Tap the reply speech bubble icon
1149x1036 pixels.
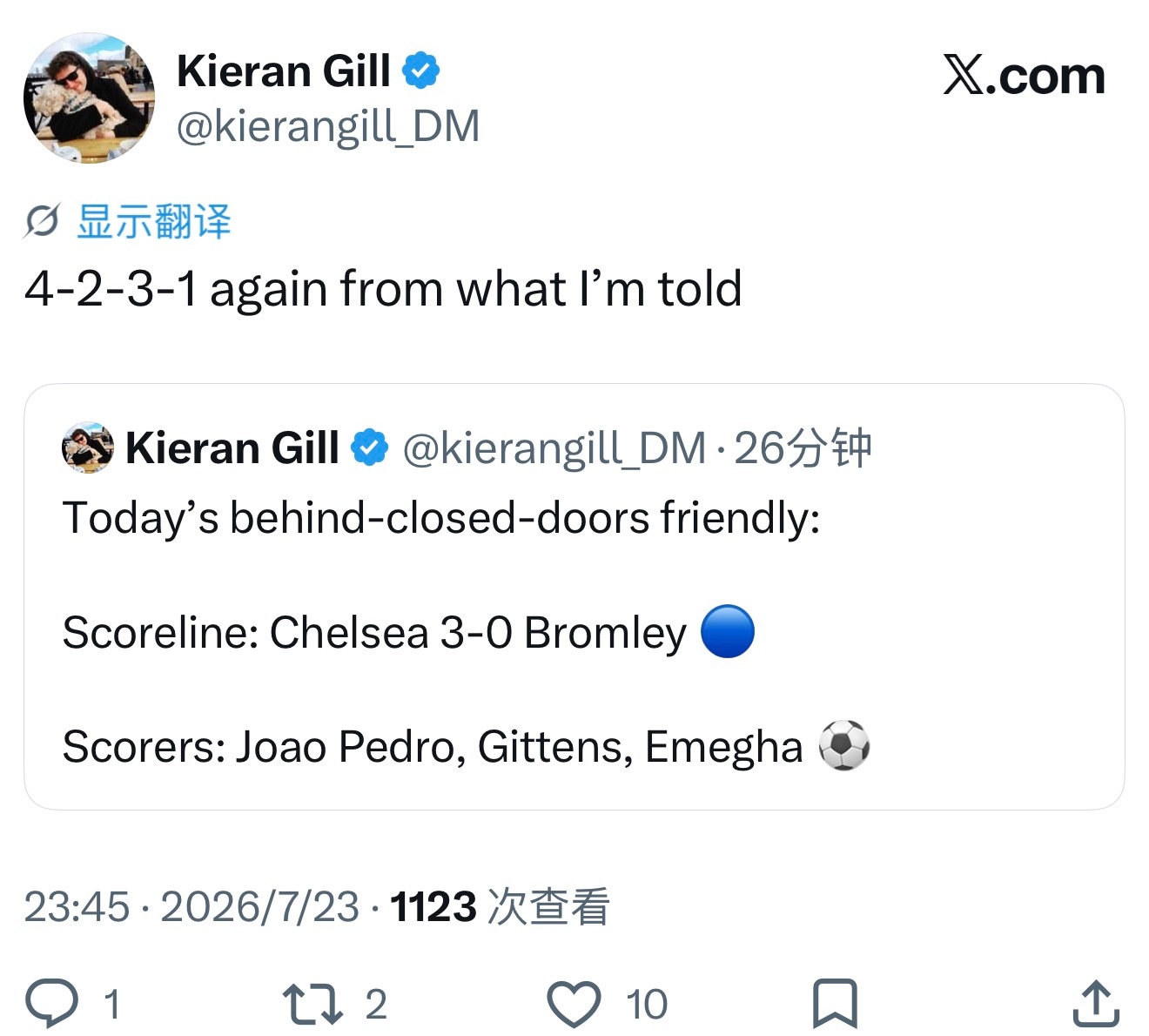pyautogui.click(x=52, y=1004)
